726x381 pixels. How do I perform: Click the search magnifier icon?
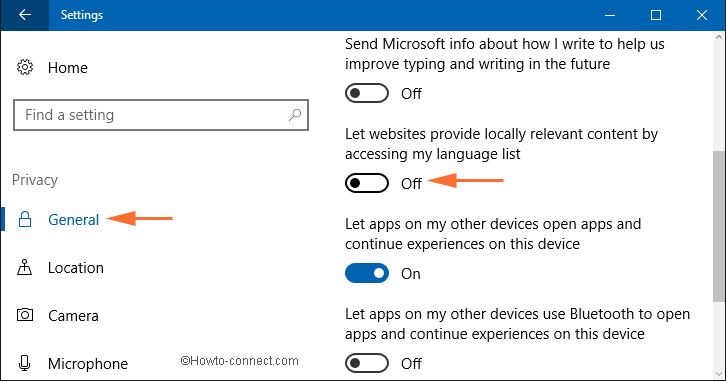[x=294, y=115]
